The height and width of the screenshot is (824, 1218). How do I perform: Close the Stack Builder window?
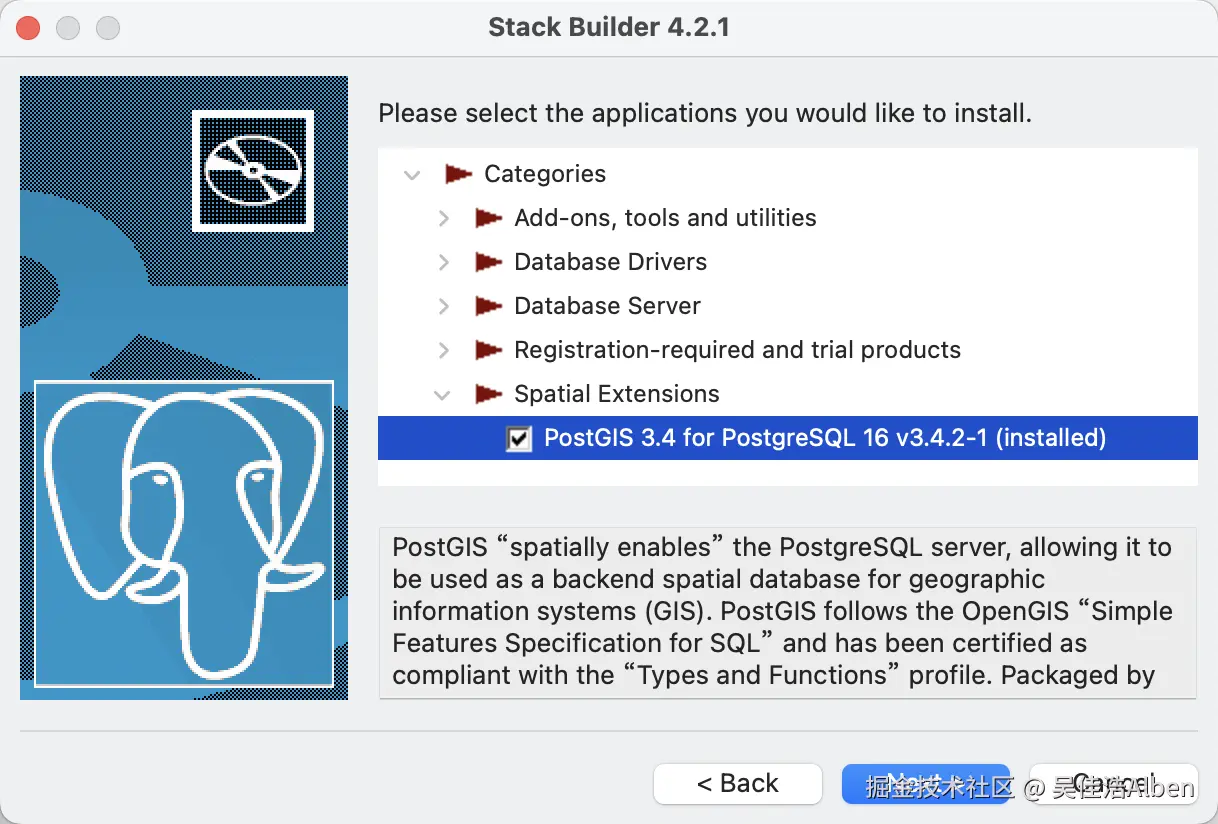28,28
